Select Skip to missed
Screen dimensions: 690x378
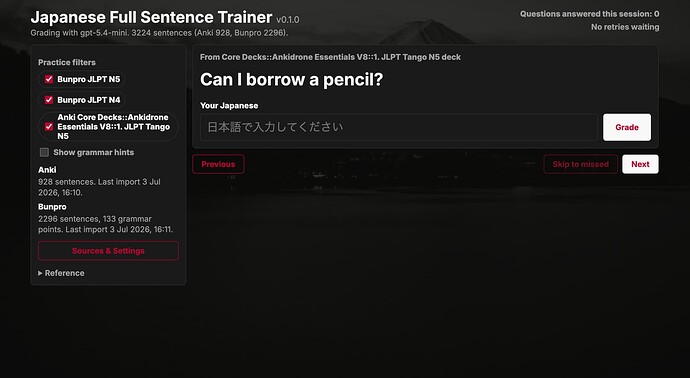(x=580, y=164)
